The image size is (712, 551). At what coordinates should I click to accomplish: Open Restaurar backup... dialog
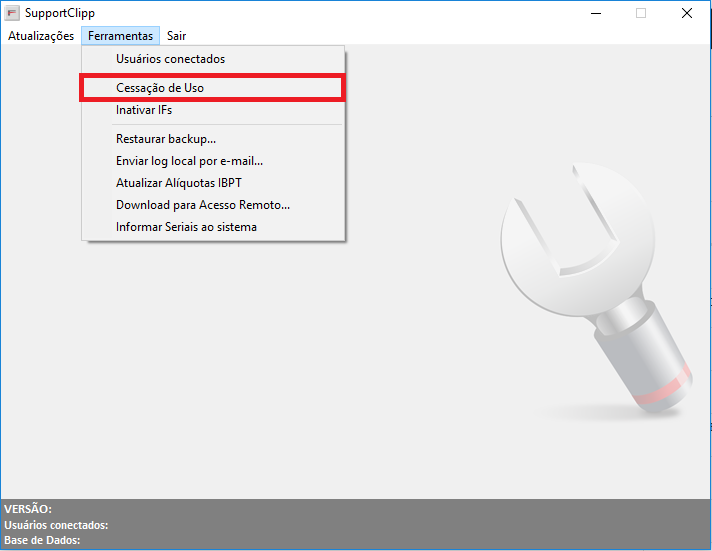[166, 139]
